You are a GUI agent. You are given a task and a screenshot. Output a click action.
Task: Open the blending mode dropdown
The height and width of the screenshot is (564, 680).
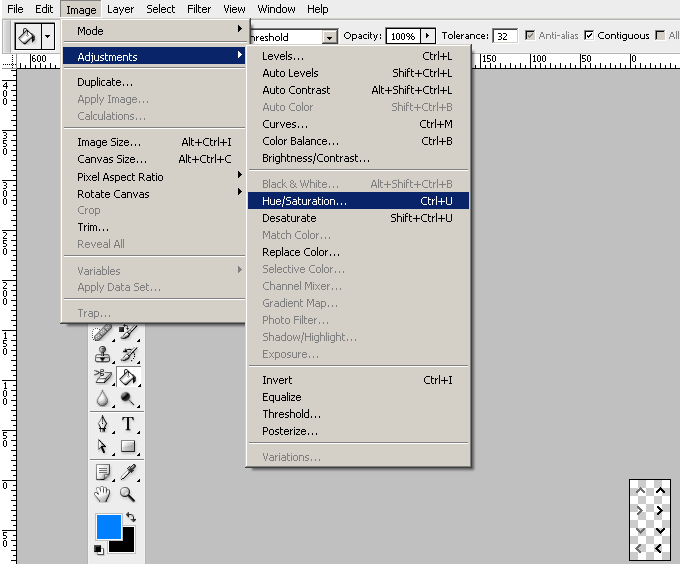click(329, 37)
